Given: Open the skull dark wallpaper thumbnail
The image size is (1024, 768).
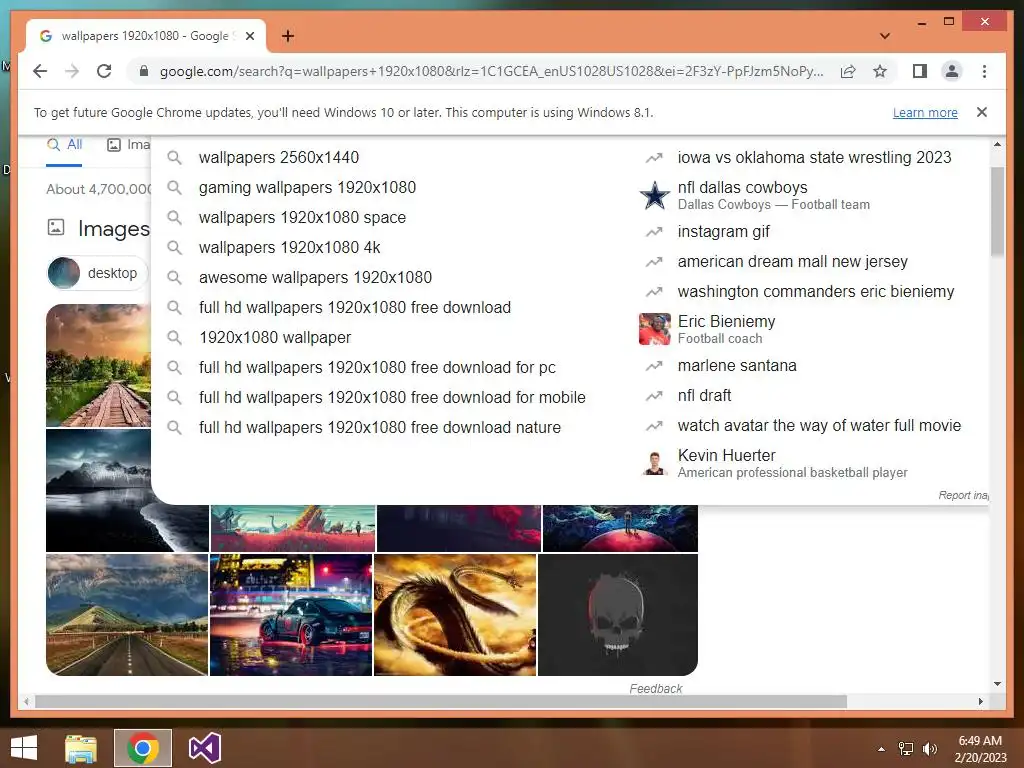Looking at the screenshot, I should tap(618, 615).
